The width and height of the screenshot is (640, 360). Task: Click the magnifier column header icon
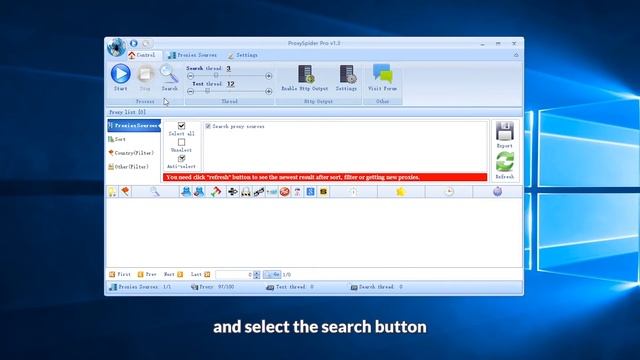click(x=155, y=191)
